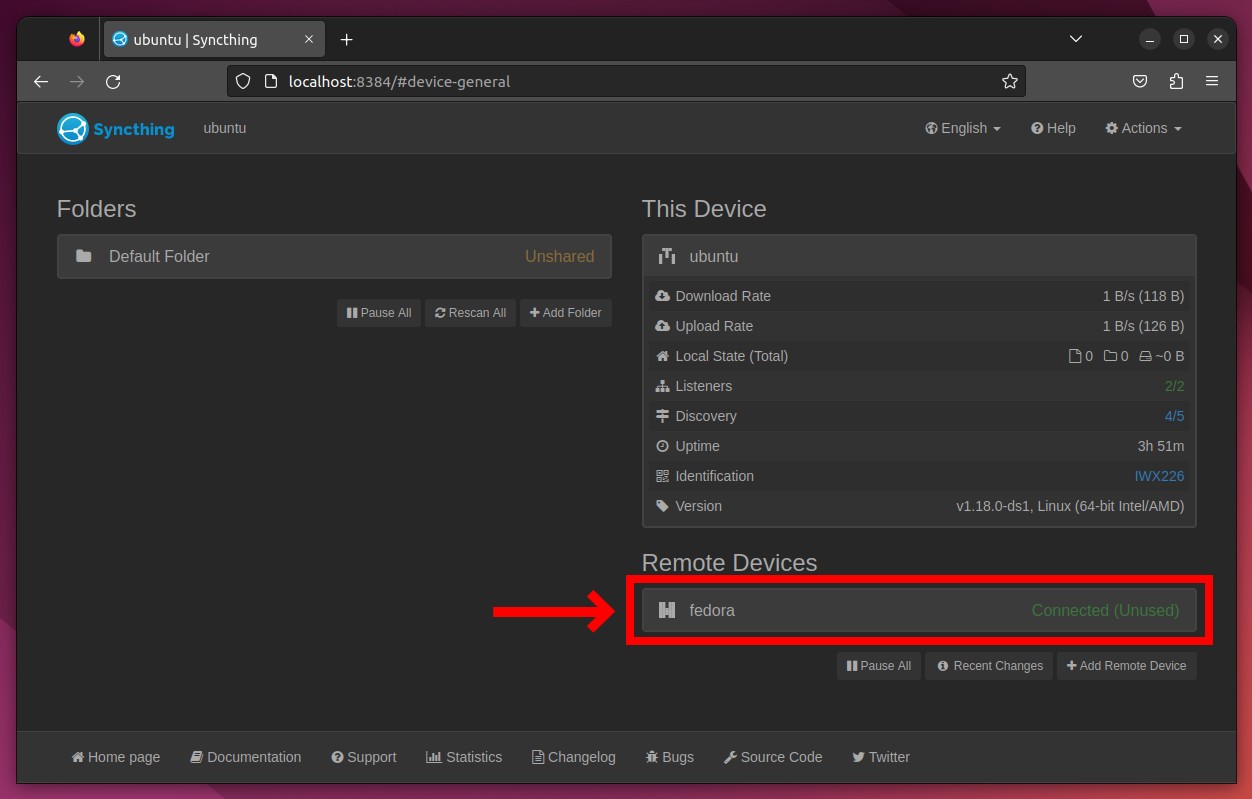Click the Syncthing logo in the header

(x=116, y=129)
